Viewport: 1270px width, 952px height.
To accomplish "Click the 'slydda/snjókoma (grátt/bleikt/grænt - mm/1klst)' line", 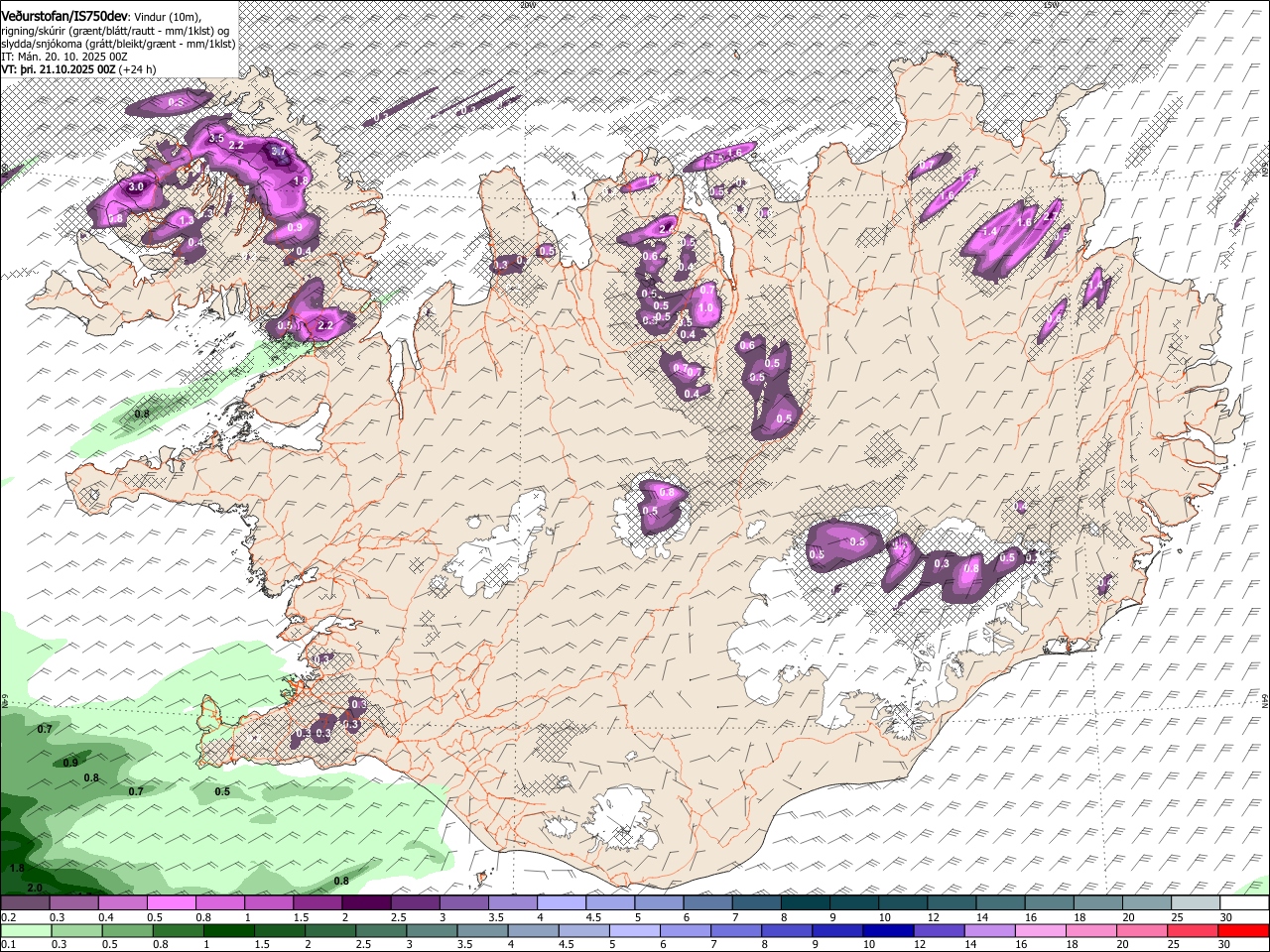I will (118, 45).
